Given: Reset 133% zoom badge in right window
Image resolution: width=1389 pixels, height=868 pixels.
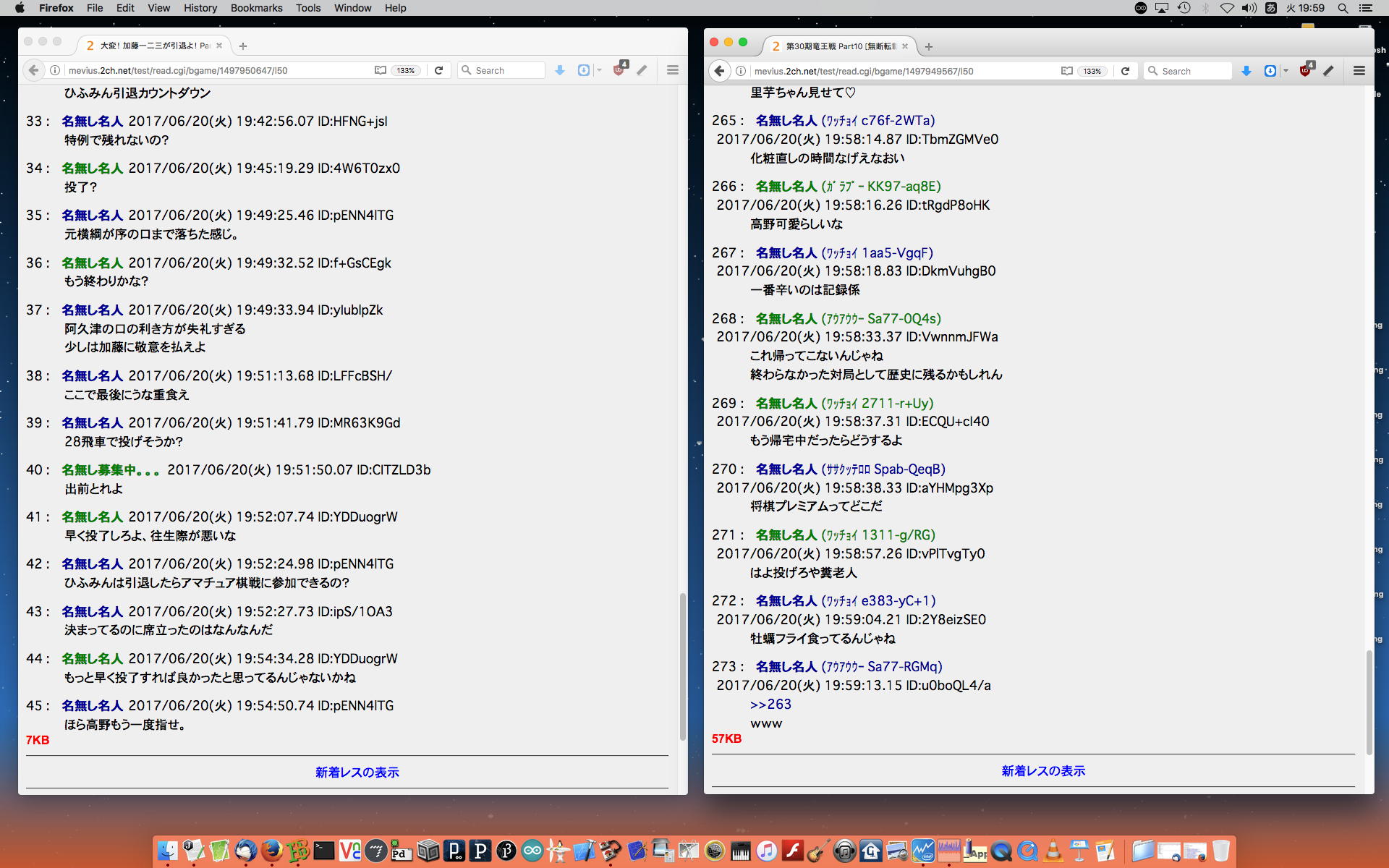Looking at the screenshot, I should click(x=1092, y=71).
